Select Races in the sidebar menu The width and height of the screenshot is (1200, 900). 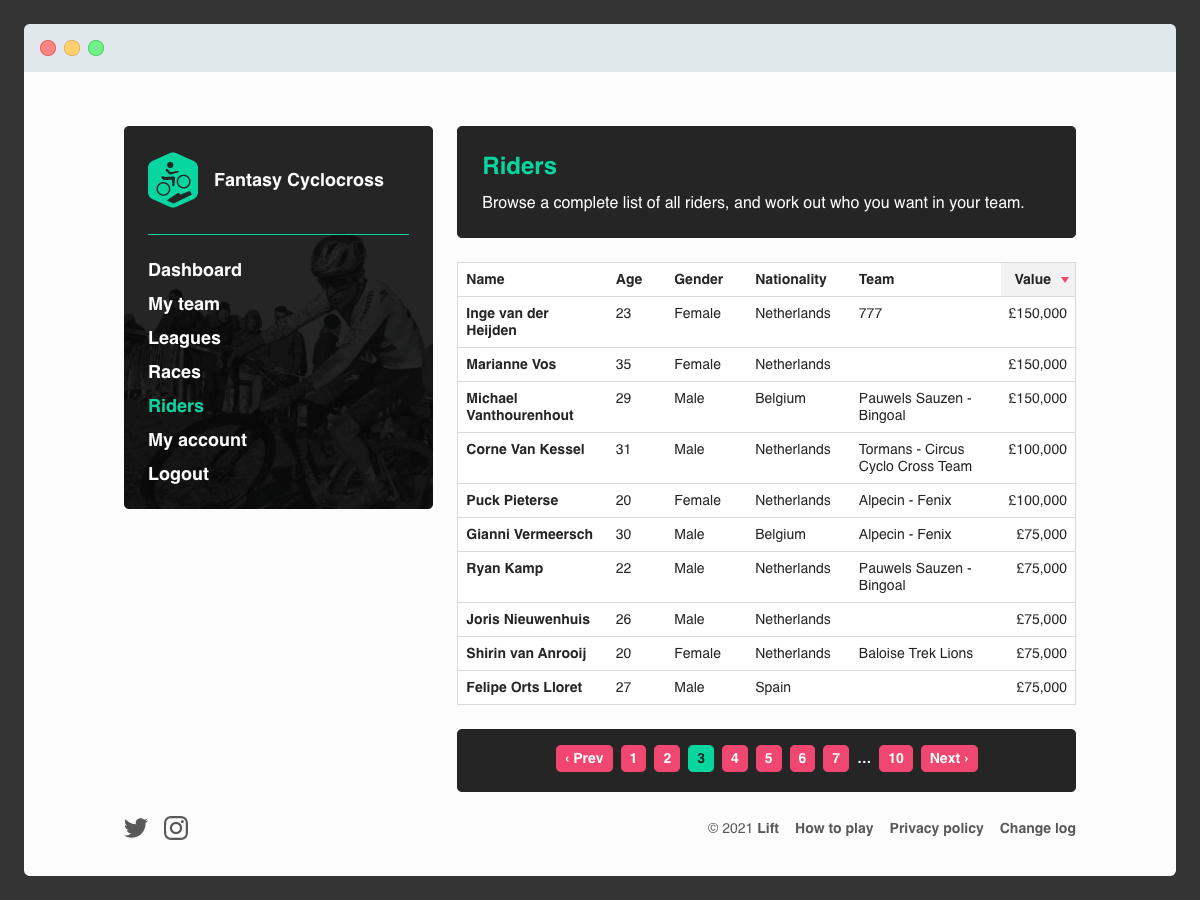pos(174,372)
